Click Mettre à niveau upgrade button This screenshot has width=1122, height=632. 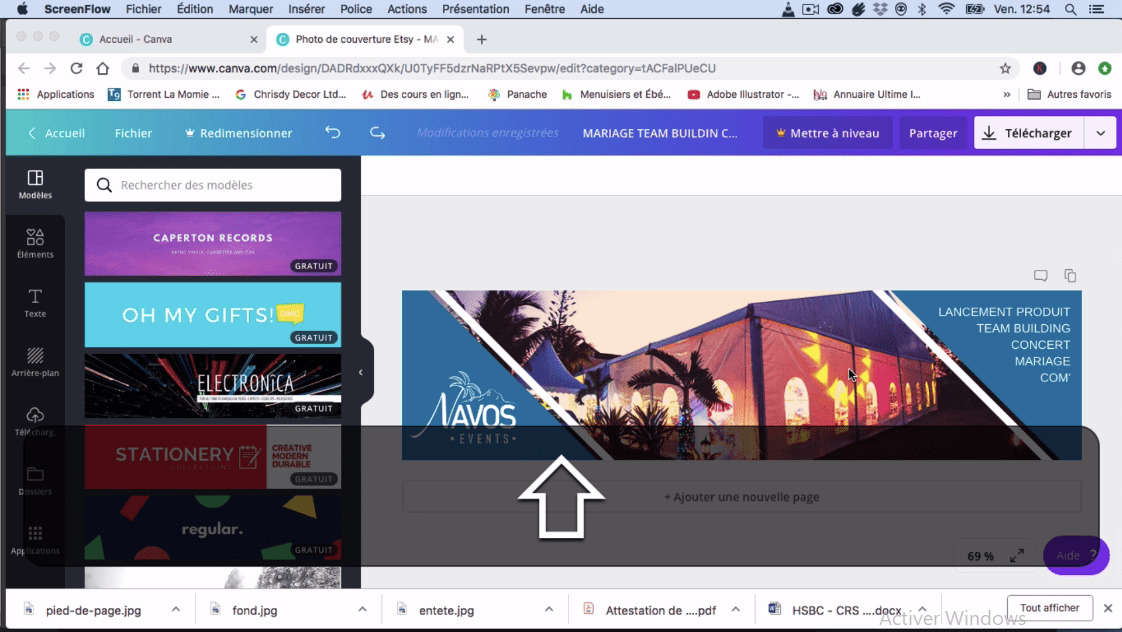pos(827,133)
